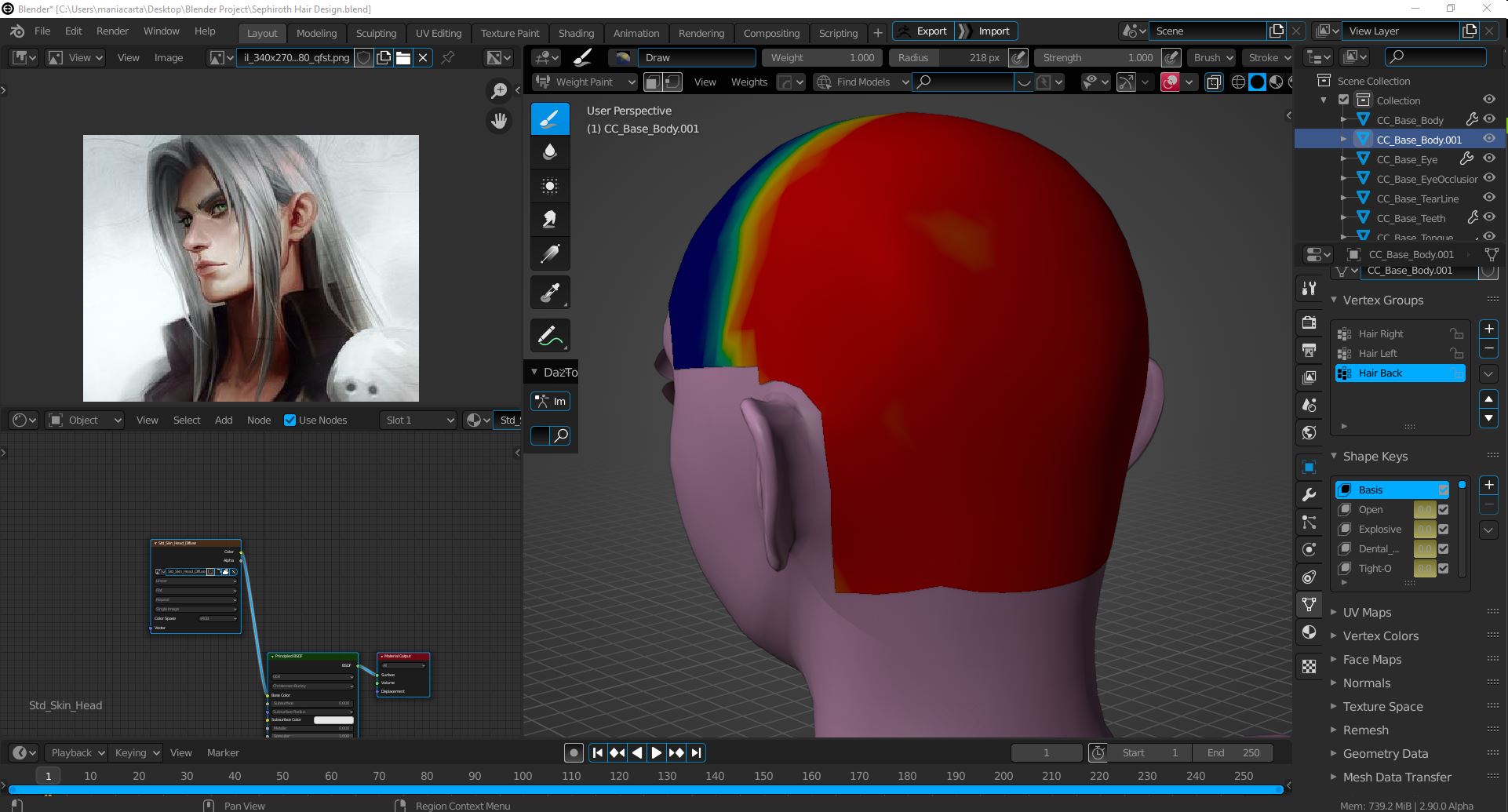This screenshot has width=1508, height=812.
Task: Add a new shape key
Action: (x=1488, y=485)
